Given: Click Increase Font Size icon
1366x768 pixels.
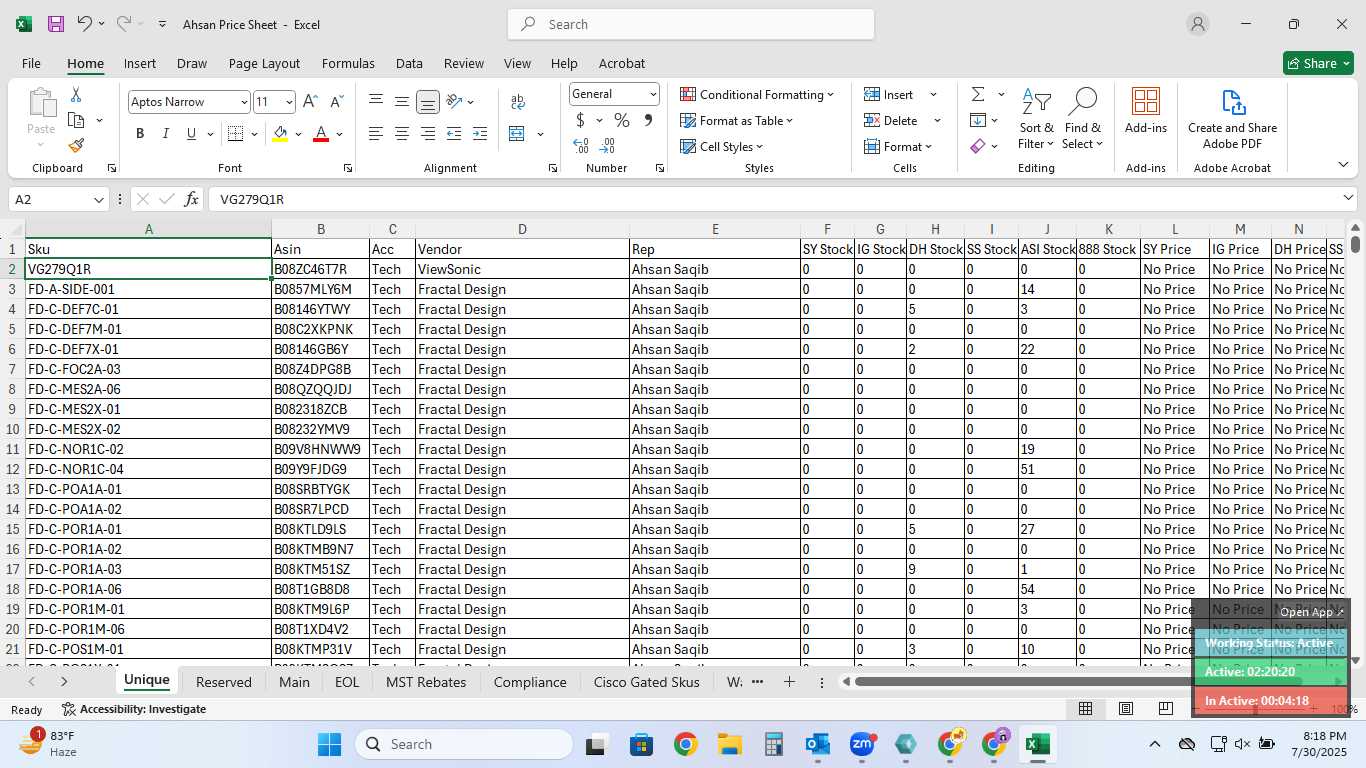Looking at the screenshot, I should (310, 102).
